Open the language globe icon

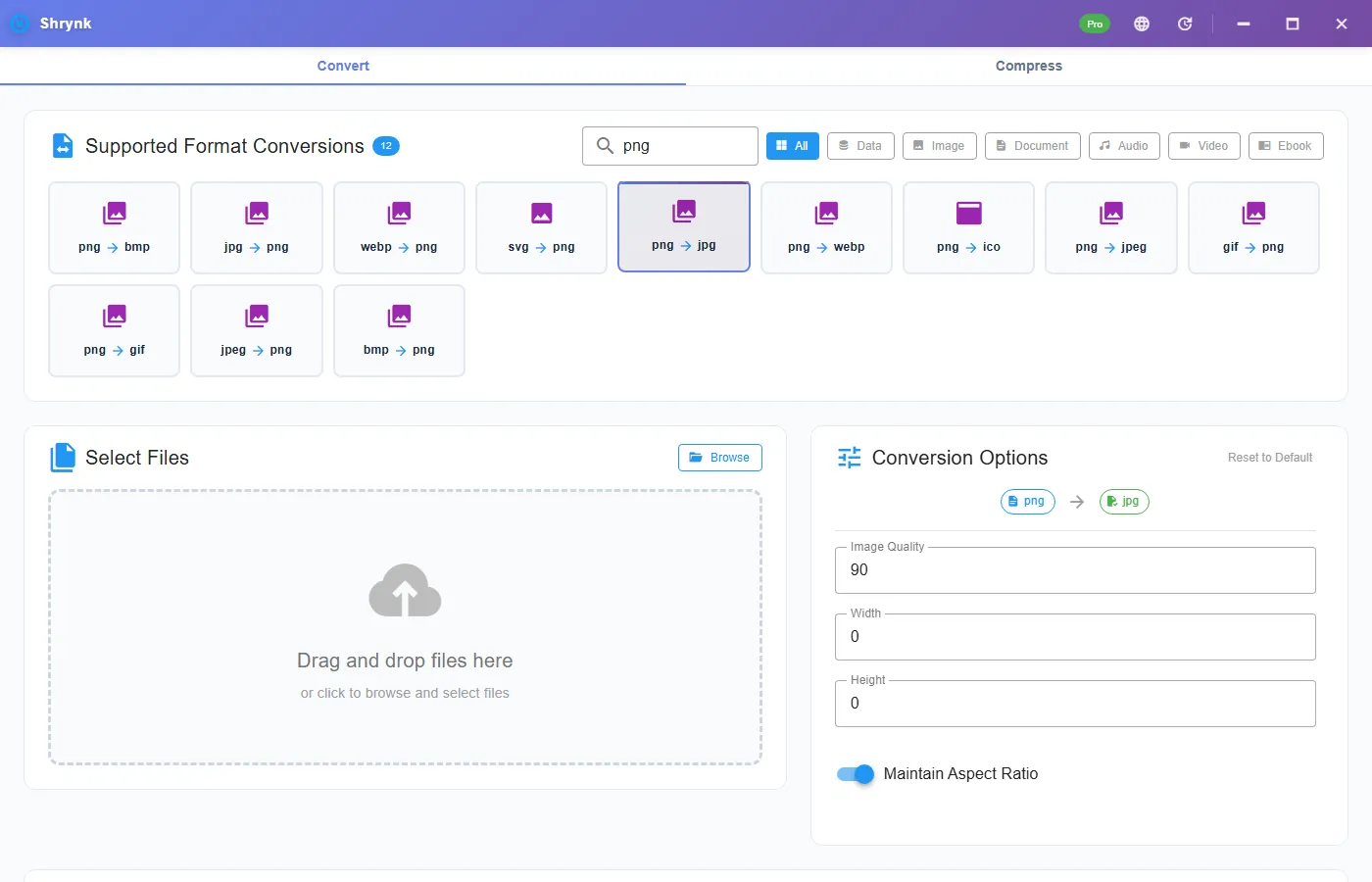click(1142, 24)
